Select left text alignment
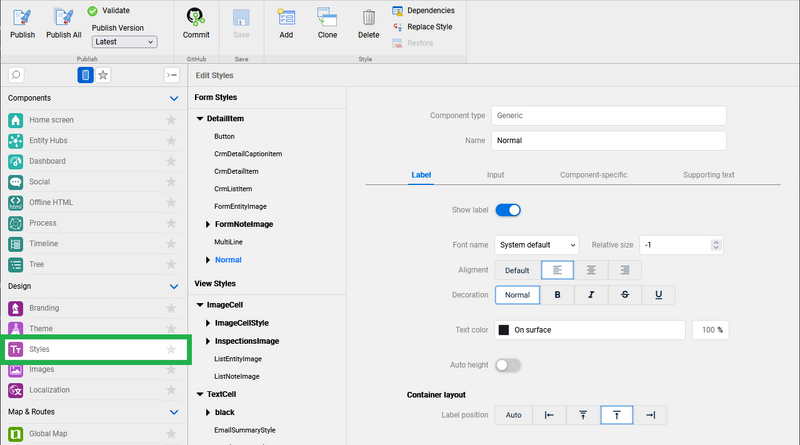This screenshot has height=445, width=800. [x=557, y=270]
